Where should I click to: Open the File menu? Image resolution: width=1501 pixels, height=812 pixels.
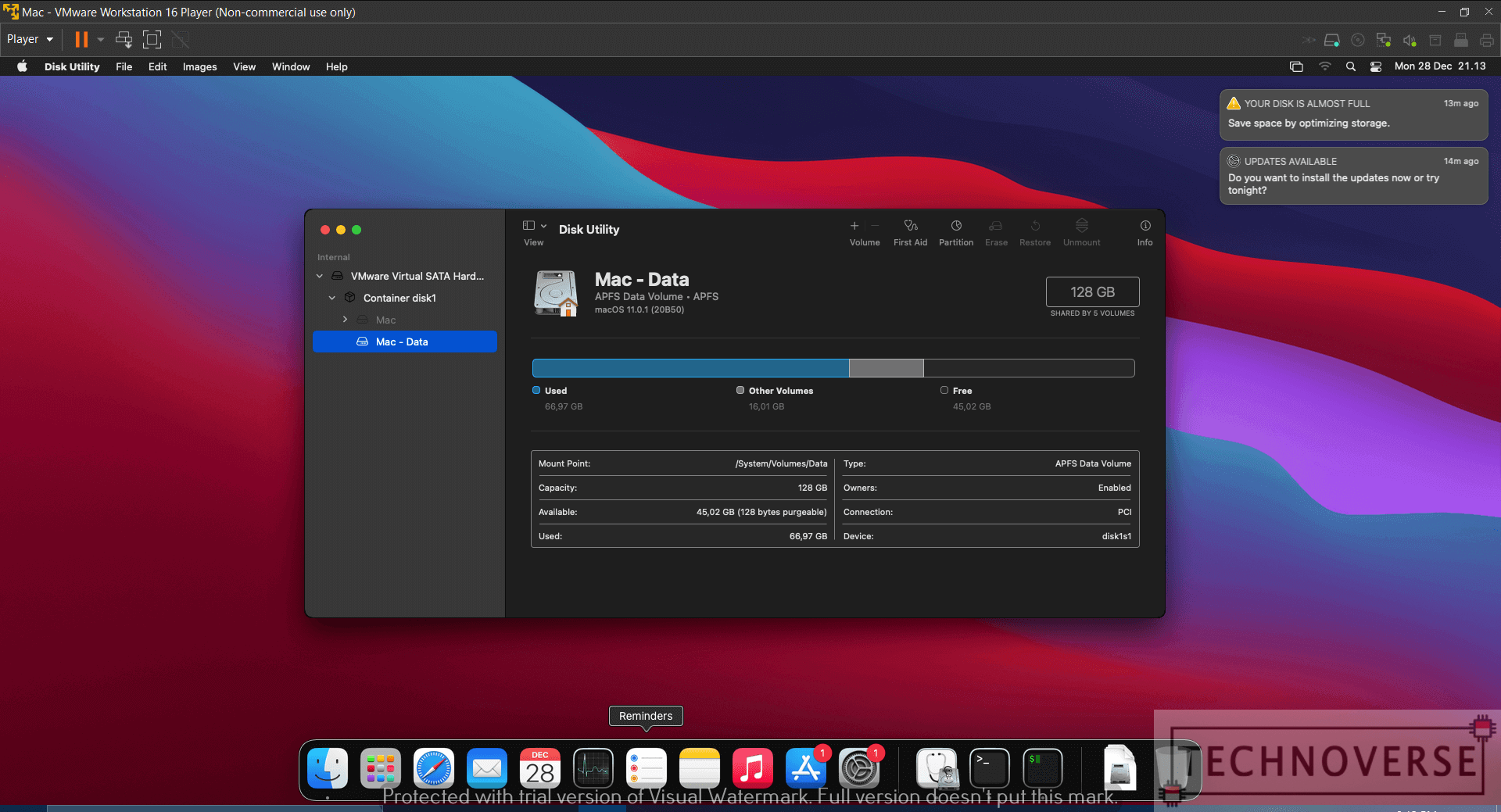click(124, 66)
